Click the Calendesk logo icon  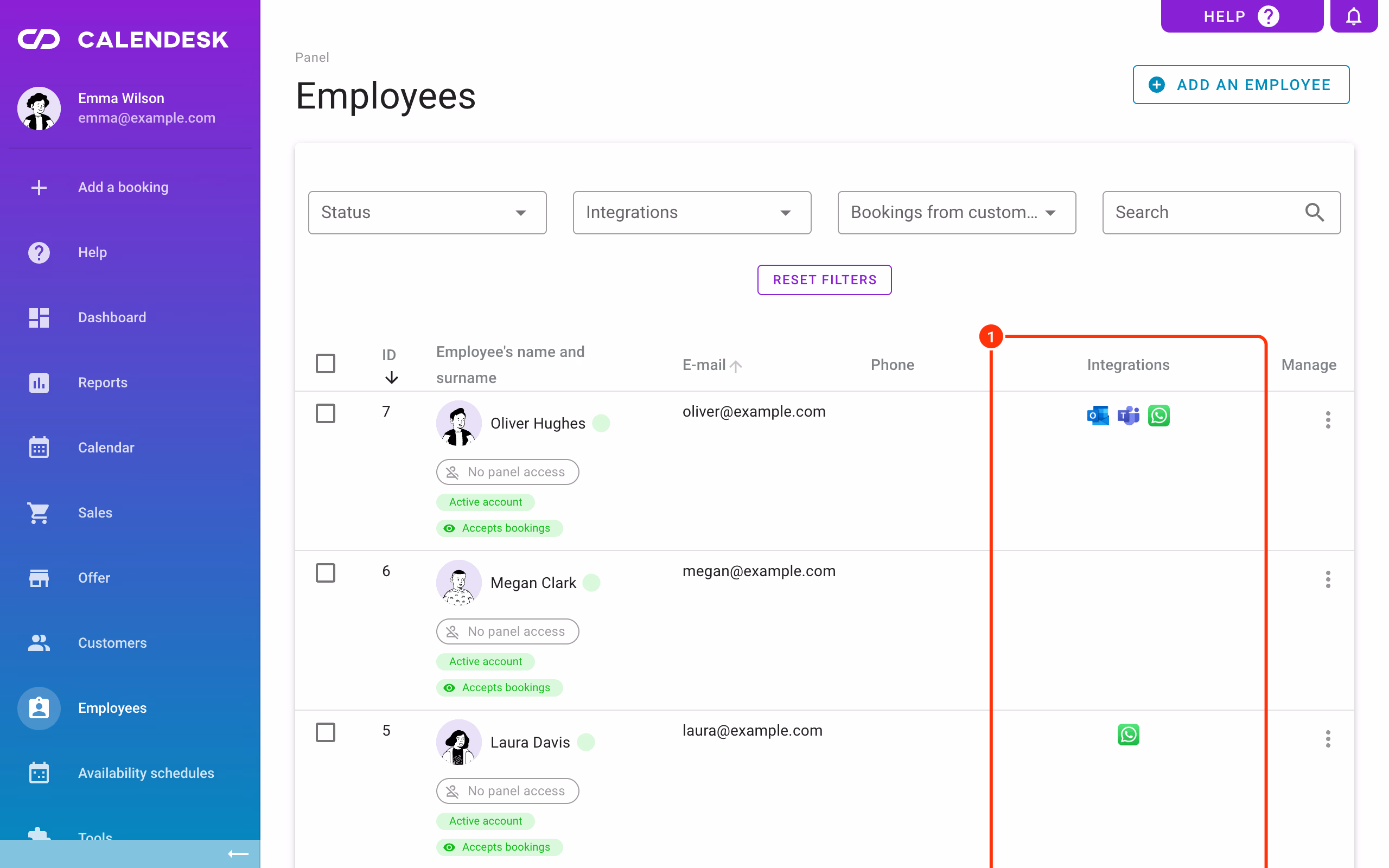[39, 40]
